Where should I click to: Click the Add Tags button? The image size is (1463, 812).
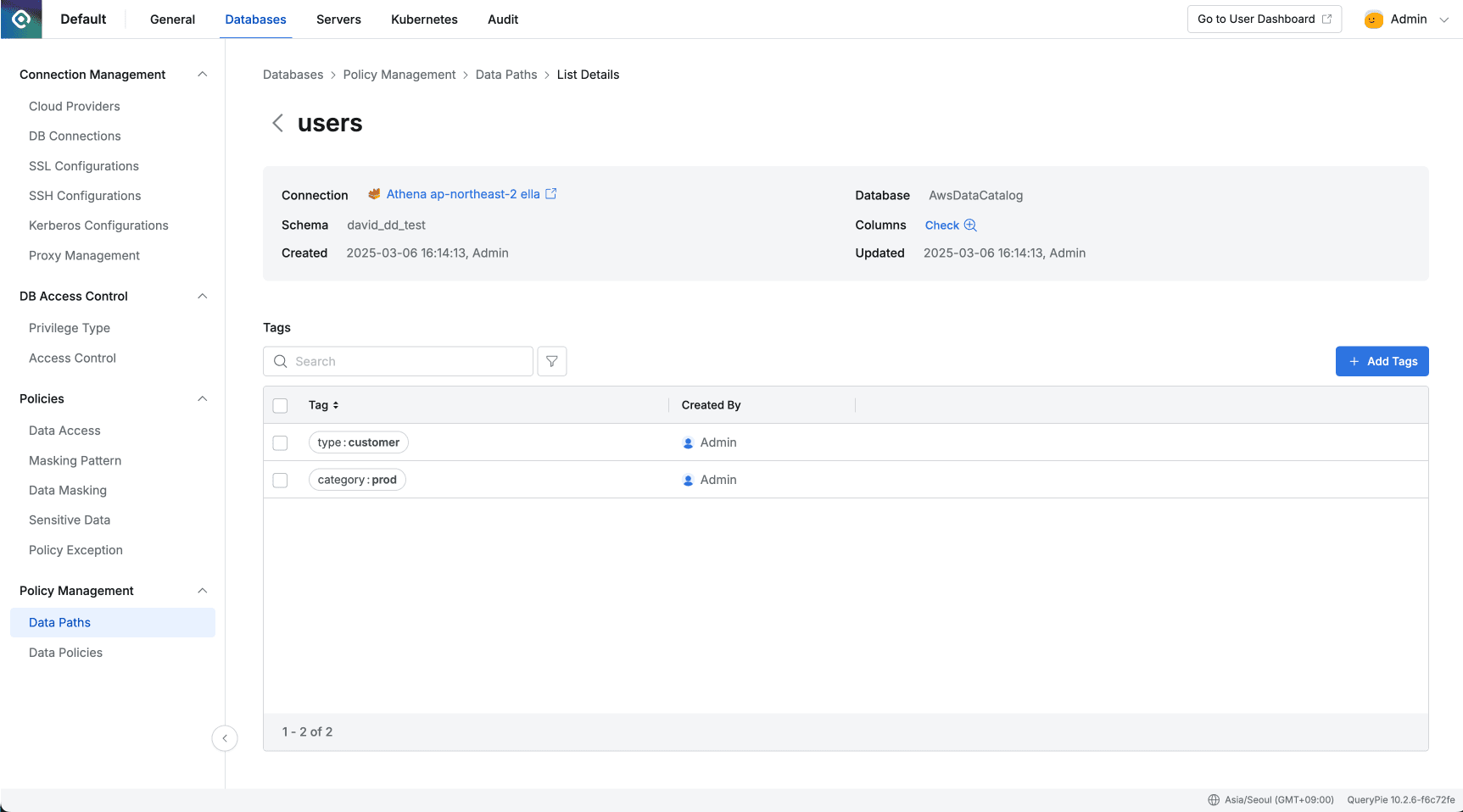pos(1382,361)
